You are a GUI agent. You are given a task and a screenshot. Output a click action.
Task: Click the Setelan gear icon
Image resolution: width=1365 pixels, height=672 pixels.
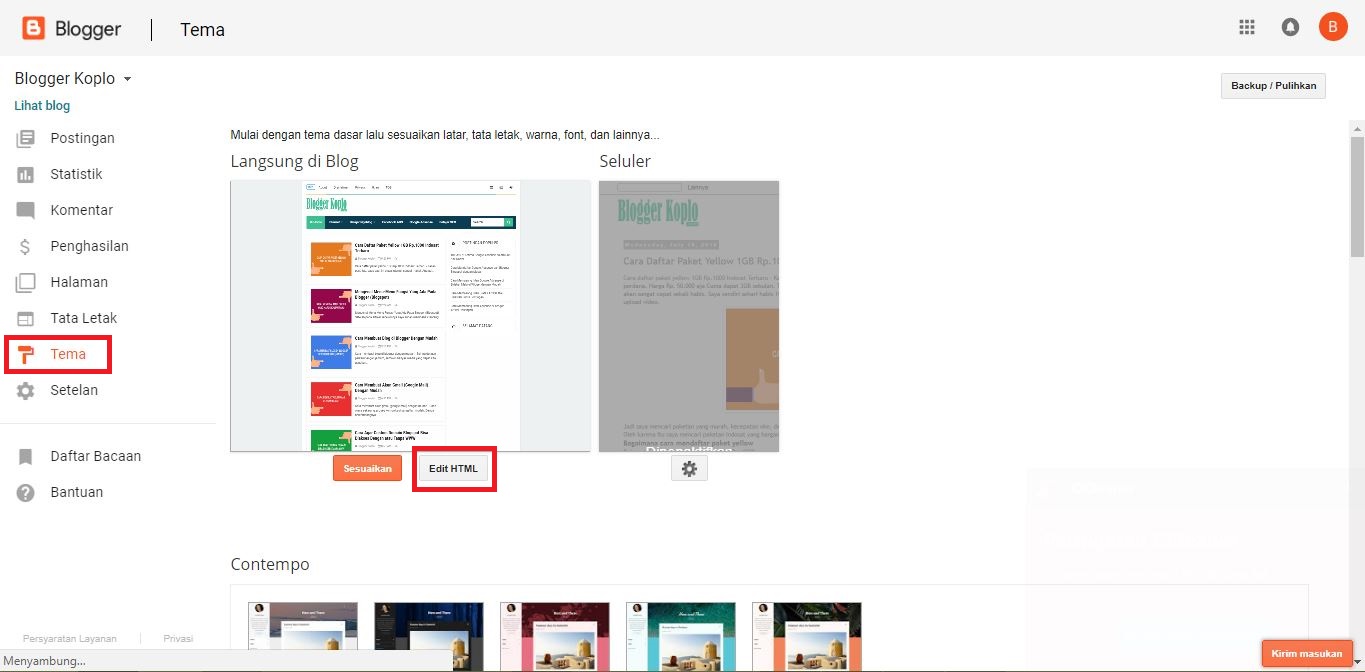tap(26, 390)
